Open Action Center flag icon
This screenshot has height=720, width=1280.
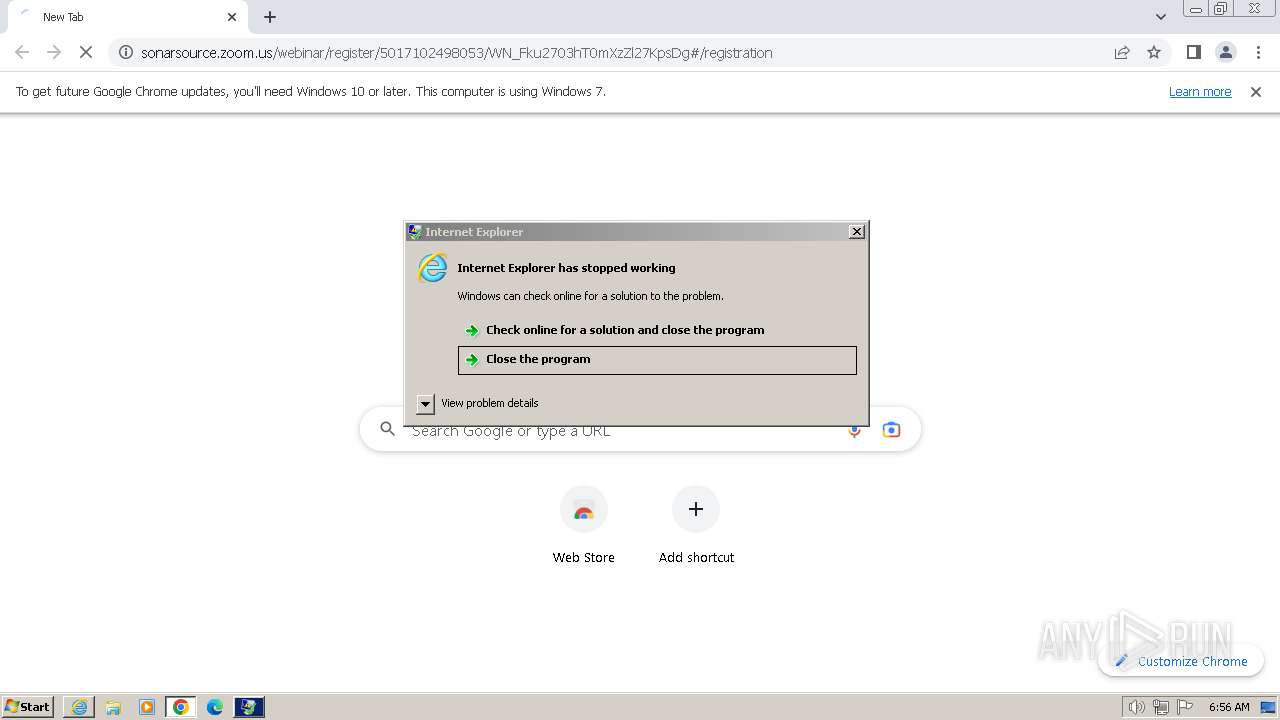point(1186,707)
